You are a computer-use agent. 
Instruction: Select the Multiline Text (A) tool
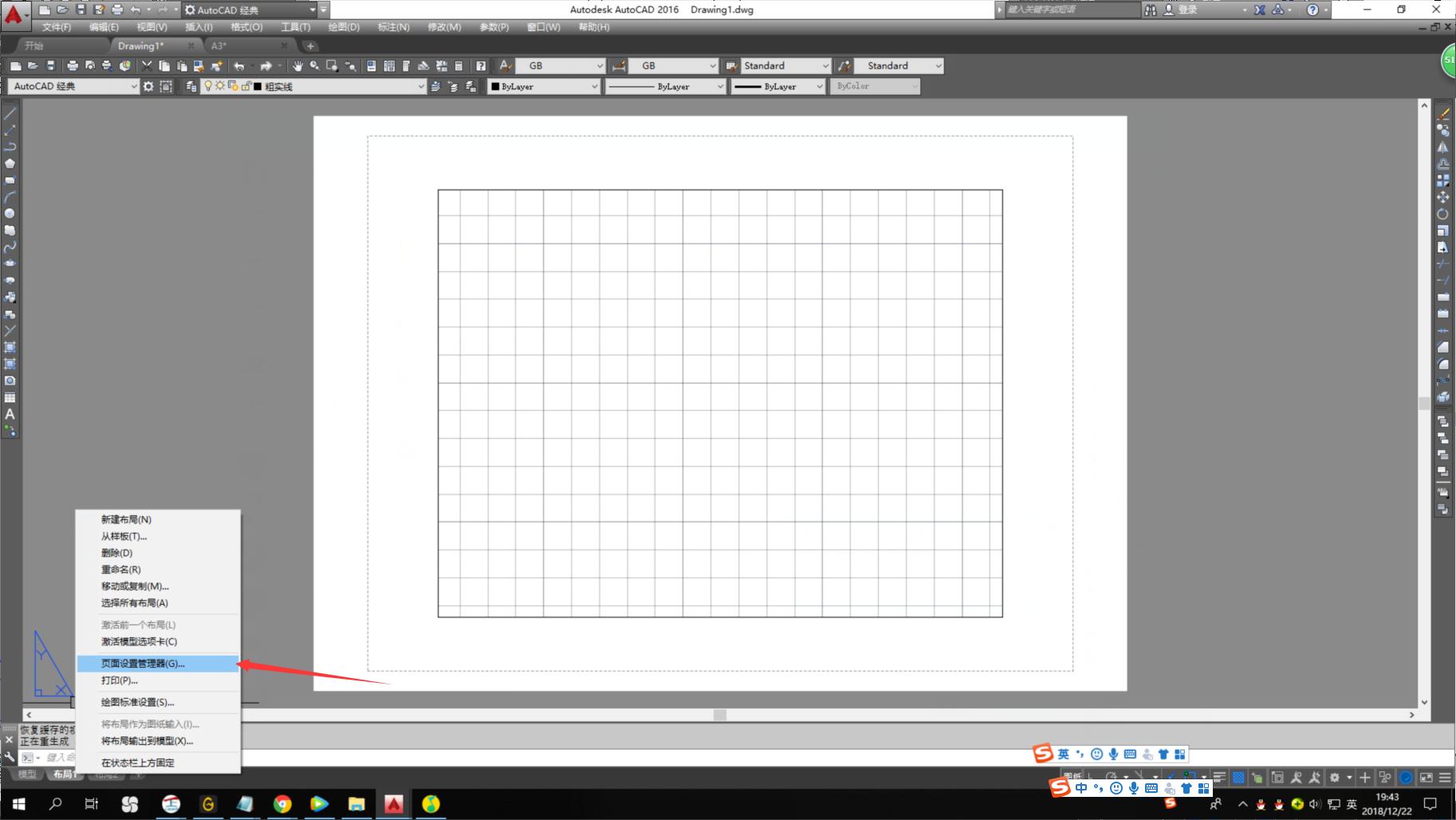click(10, 414)
